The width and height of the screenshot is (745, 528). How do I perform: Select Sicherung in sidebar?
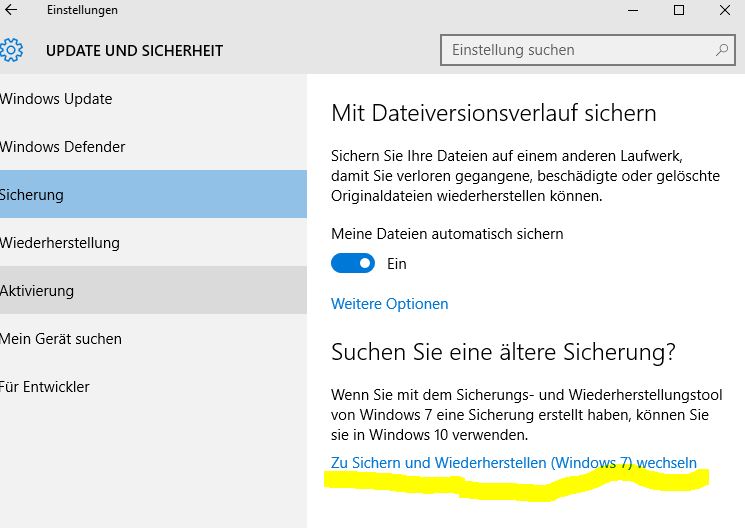tap(153, 194)
